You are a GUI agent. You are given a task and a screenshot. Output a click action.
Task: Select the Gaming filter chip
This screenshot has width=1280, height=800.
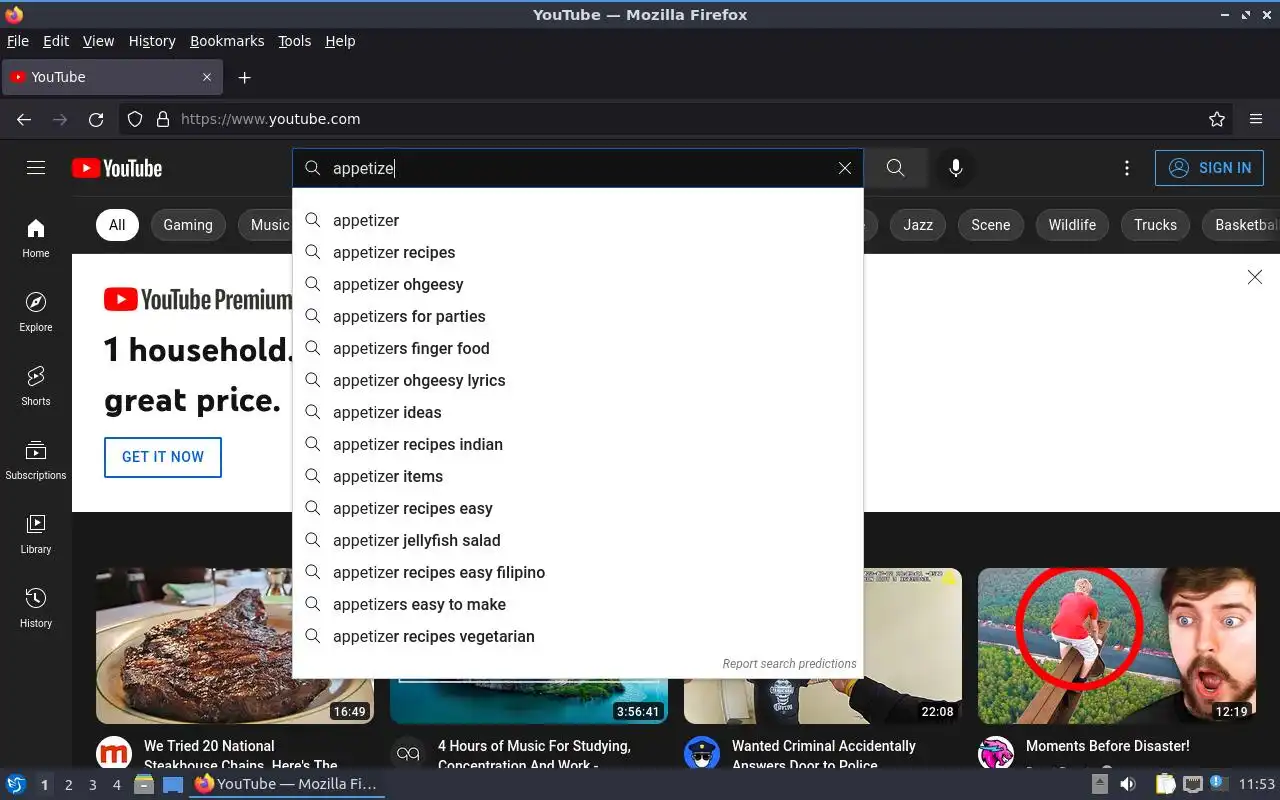coord(188,225)
